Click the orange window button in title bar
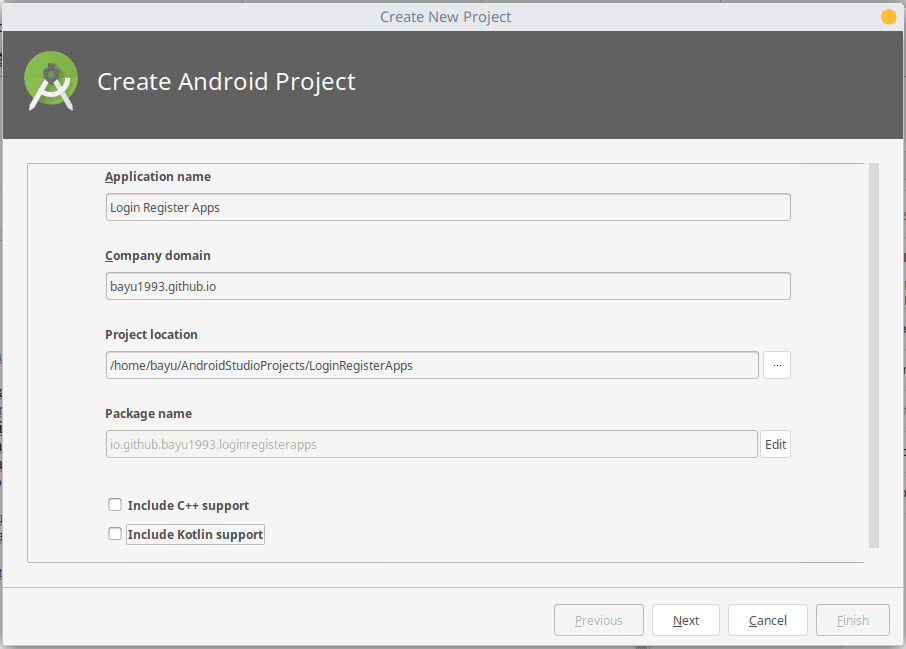Screen dimensions: 906x649 [888, 17]
